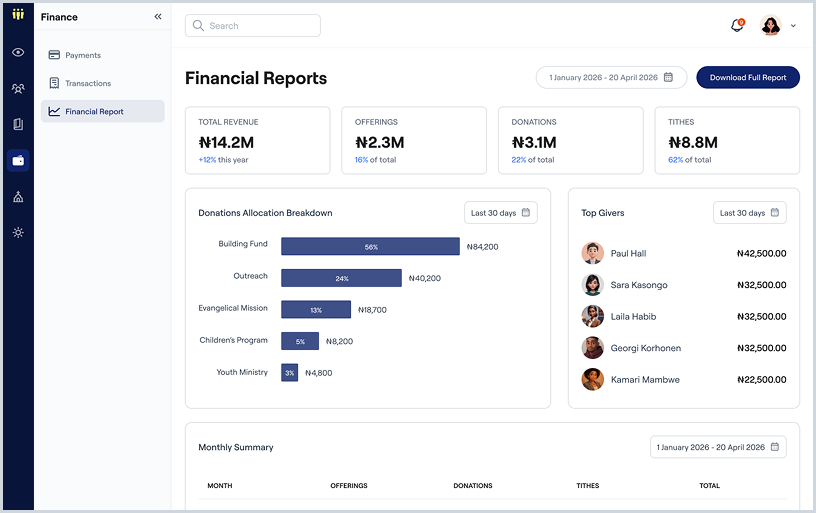
Task: Click the Children's Program 5% bar
Action: [300, 341]
